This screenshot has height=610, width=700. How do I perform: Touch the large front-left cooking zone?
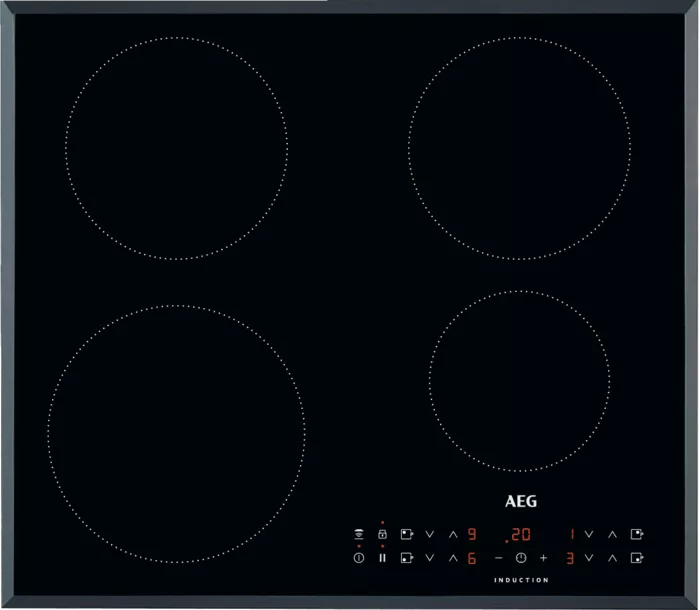(177, 434)
